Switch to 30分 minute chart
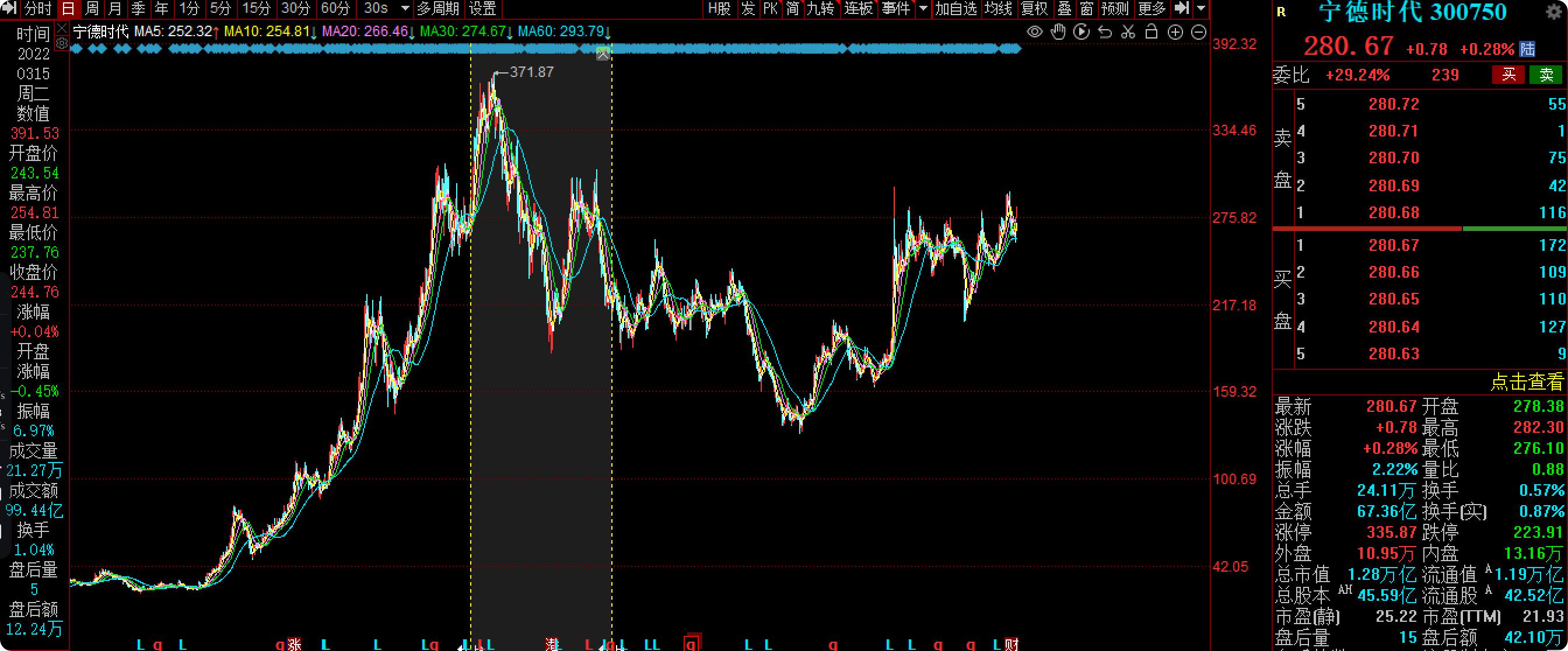Image resolution: width=1568 pixels, height=651 pixels. coord(296,9)
